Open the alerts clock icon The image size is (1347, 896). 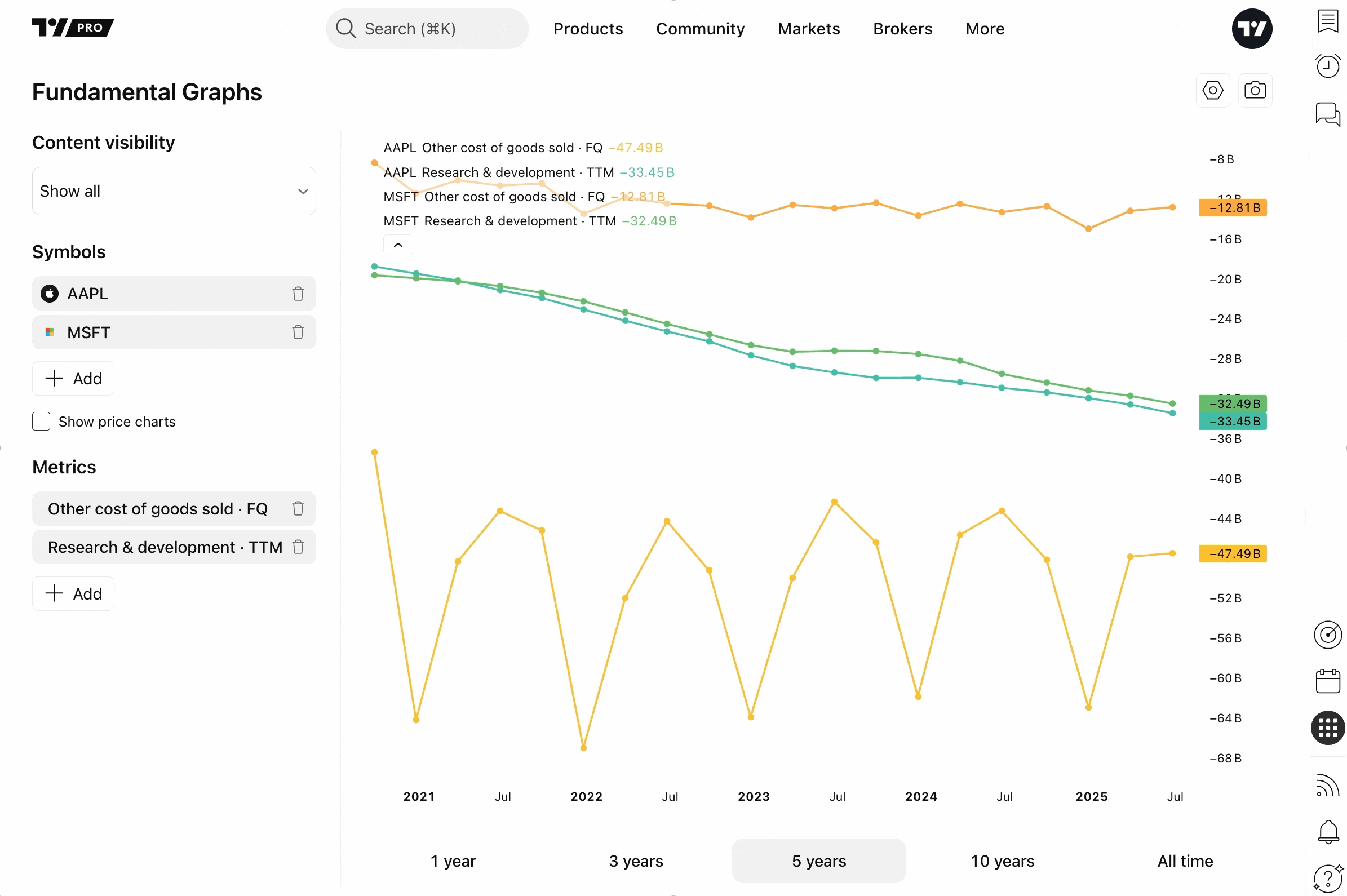point(1327,66)
